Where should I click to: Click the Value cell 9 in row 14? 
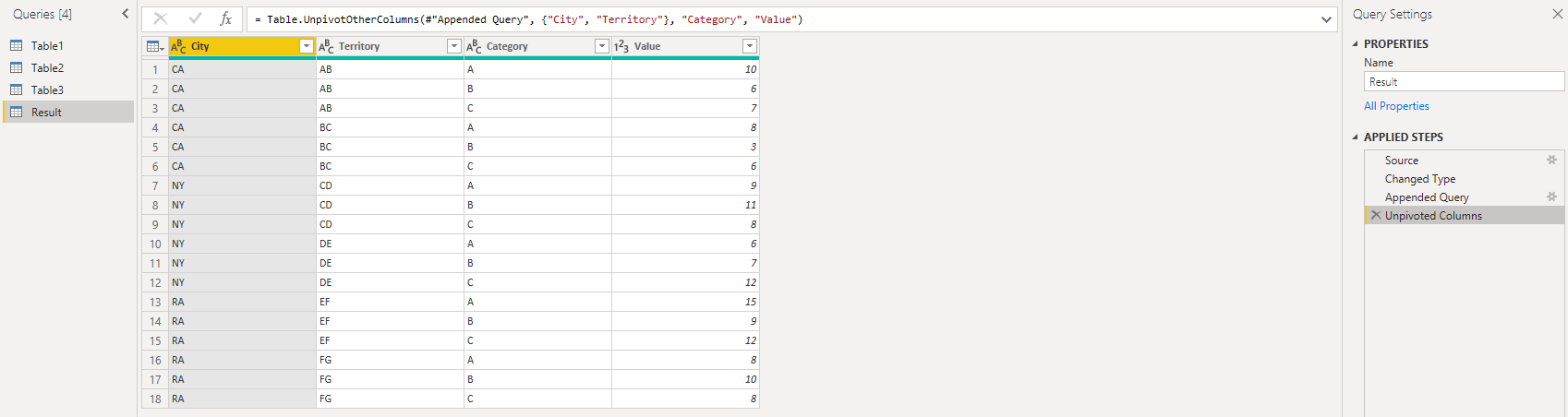[685, 321]
